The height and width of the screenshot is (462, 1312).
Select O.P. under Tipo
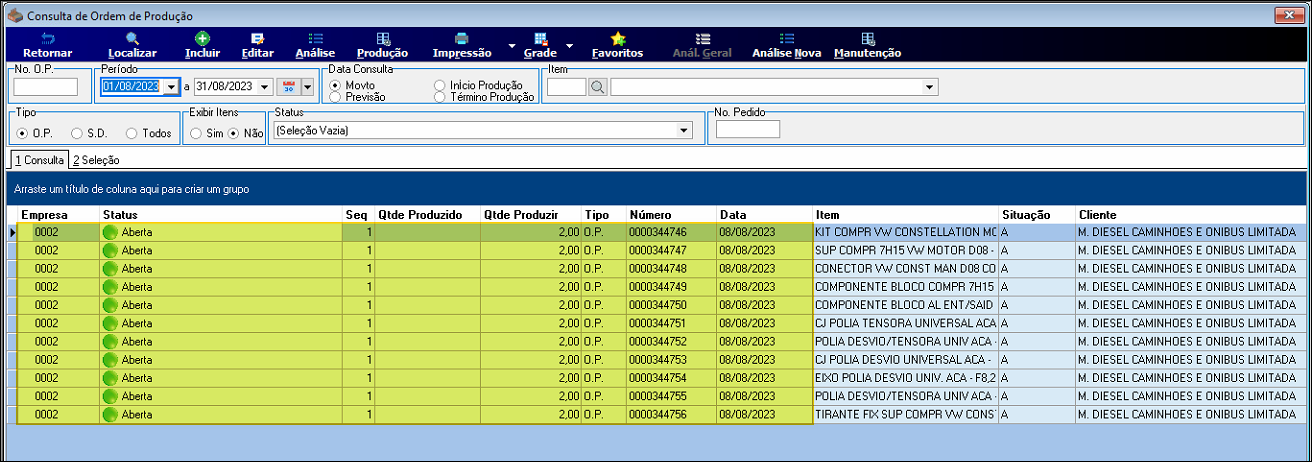(x=23, y=133)
